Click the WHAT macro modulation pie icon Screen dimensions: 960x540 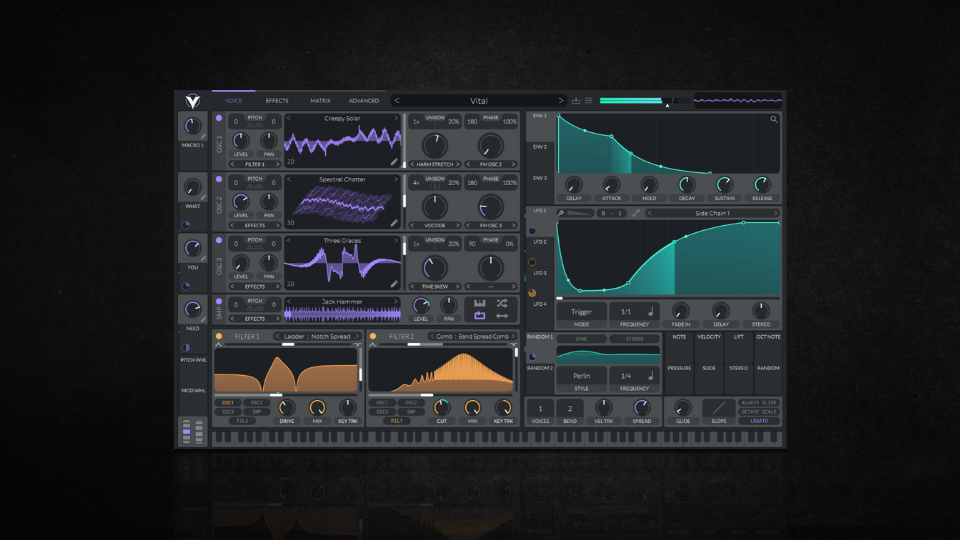pyautogui.click(x=186, y=225)
